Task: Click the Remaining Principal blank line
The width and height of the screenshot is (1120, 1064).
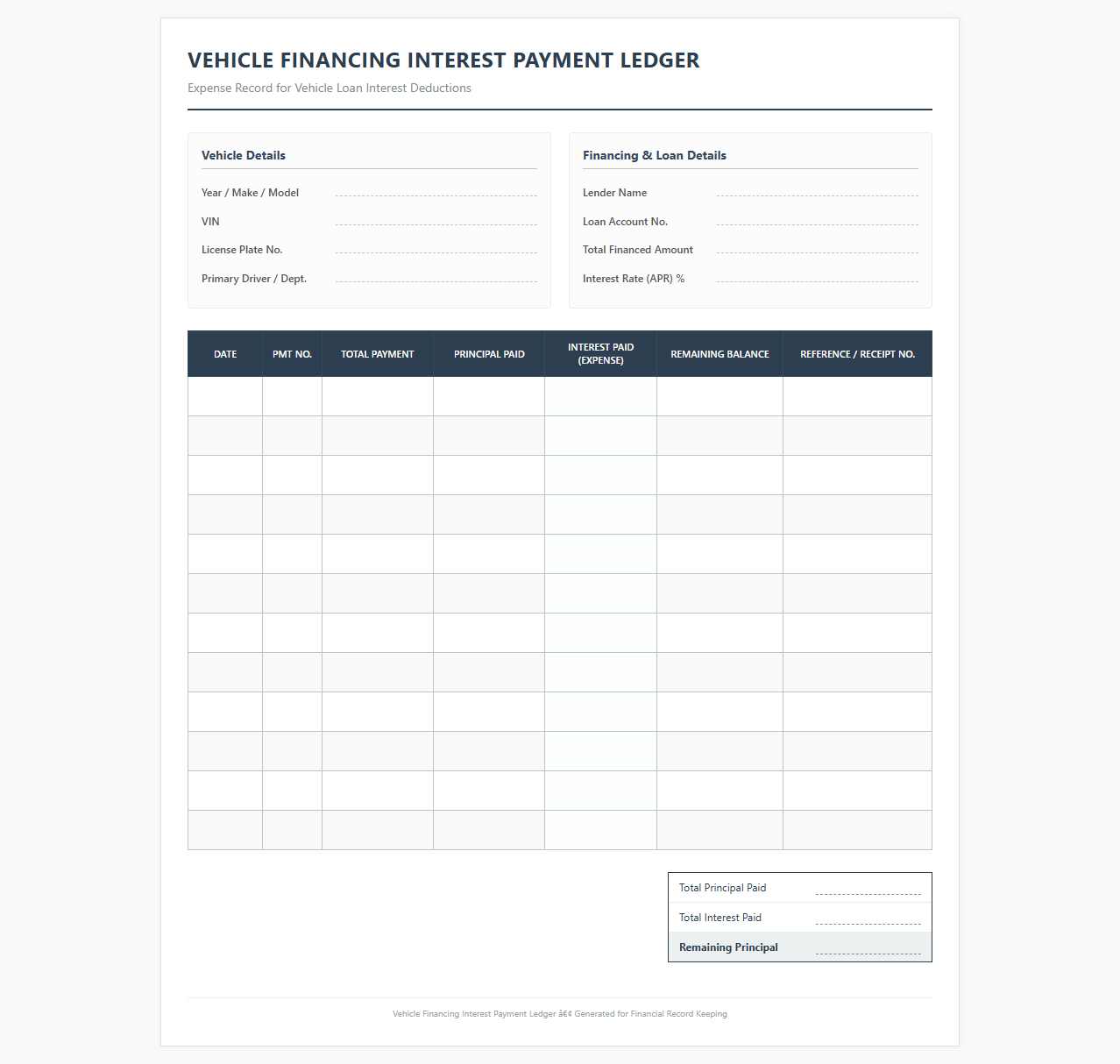Action: point(868,947)
